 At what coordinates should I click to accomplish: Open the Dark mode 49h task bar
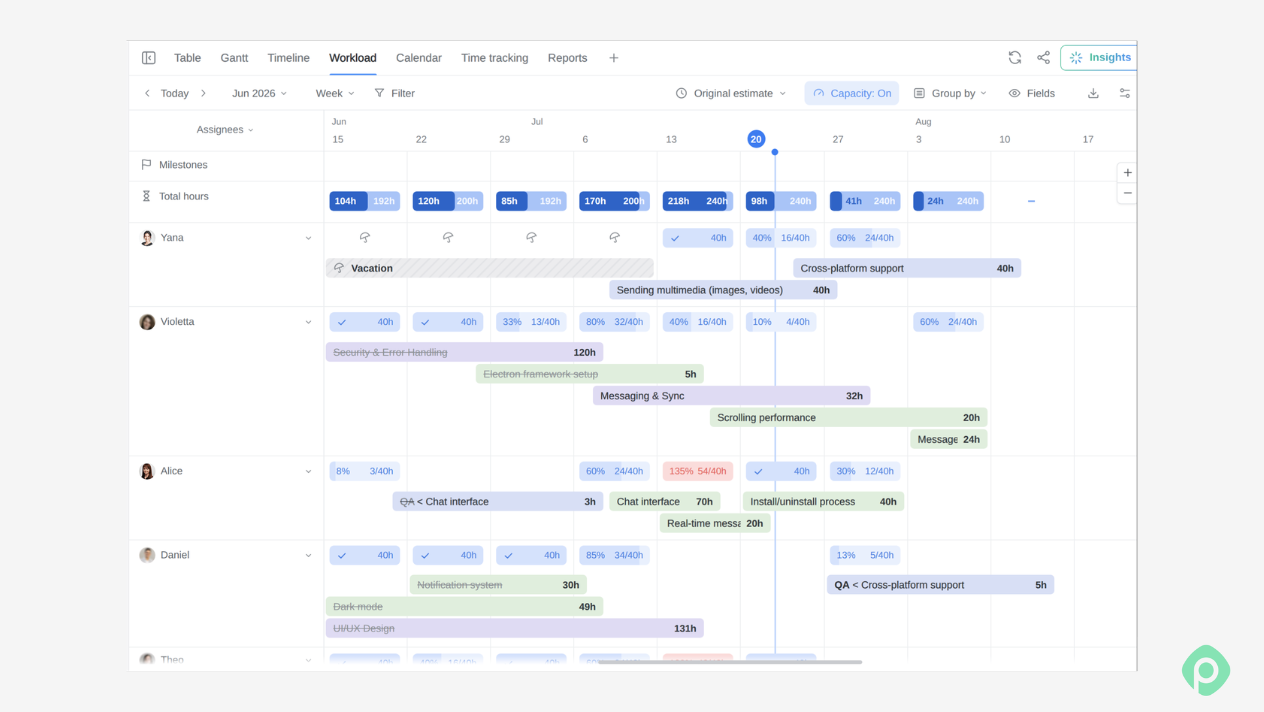pyautogui.click(x=465, y=607)
